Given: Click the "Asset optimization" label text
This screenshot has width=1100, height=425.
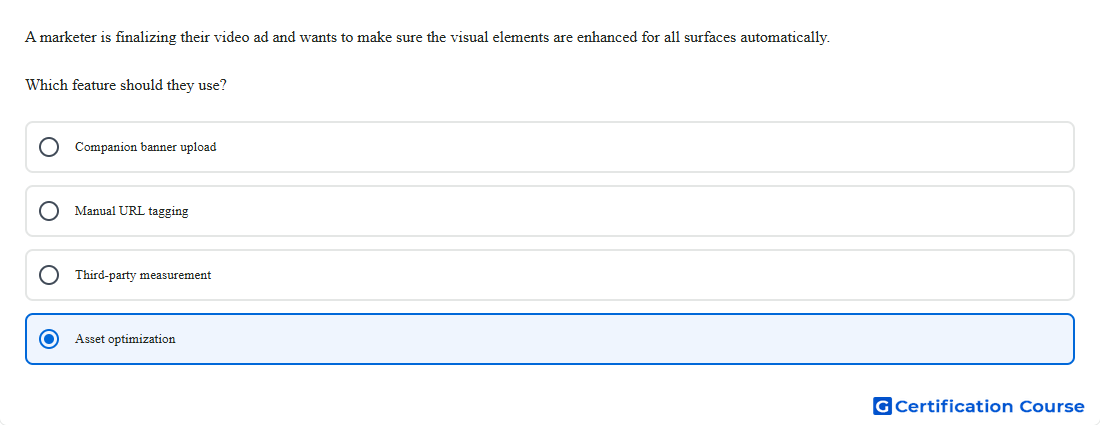Looking at the screenshot, I should point(125,339).
